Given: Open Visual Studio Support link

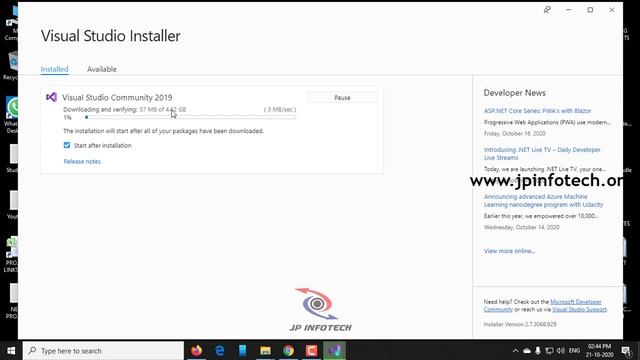Looking at the screenshot, I should tap(579, 310).
